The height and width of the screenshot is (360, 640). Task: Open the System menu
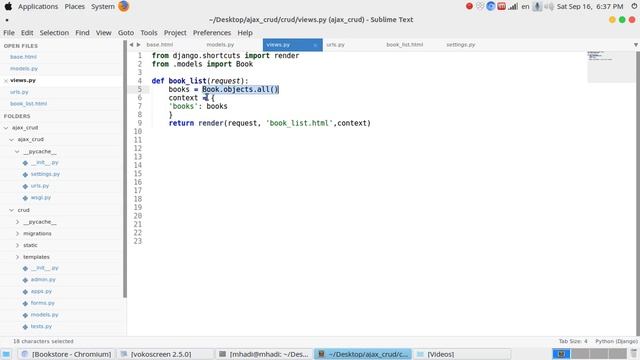[102, 7]
